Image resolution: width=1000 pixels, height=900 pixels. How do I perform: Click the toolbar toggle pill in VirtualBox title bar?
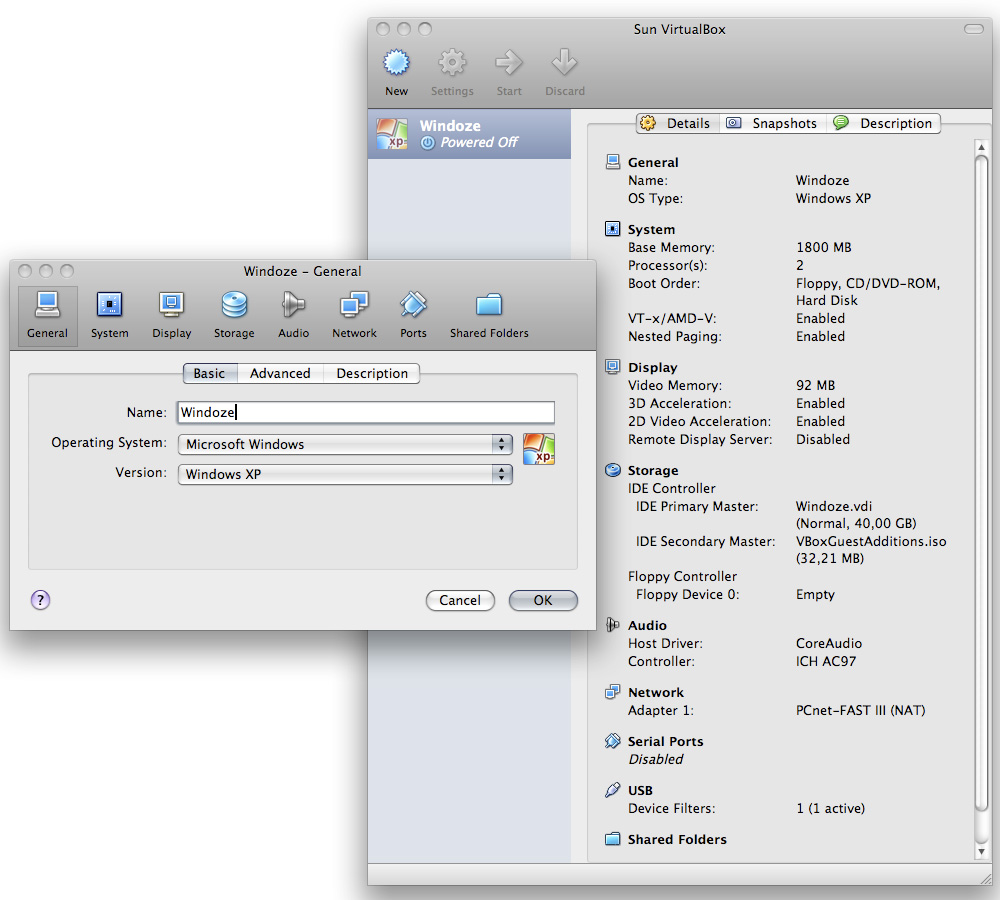point(974,29)
